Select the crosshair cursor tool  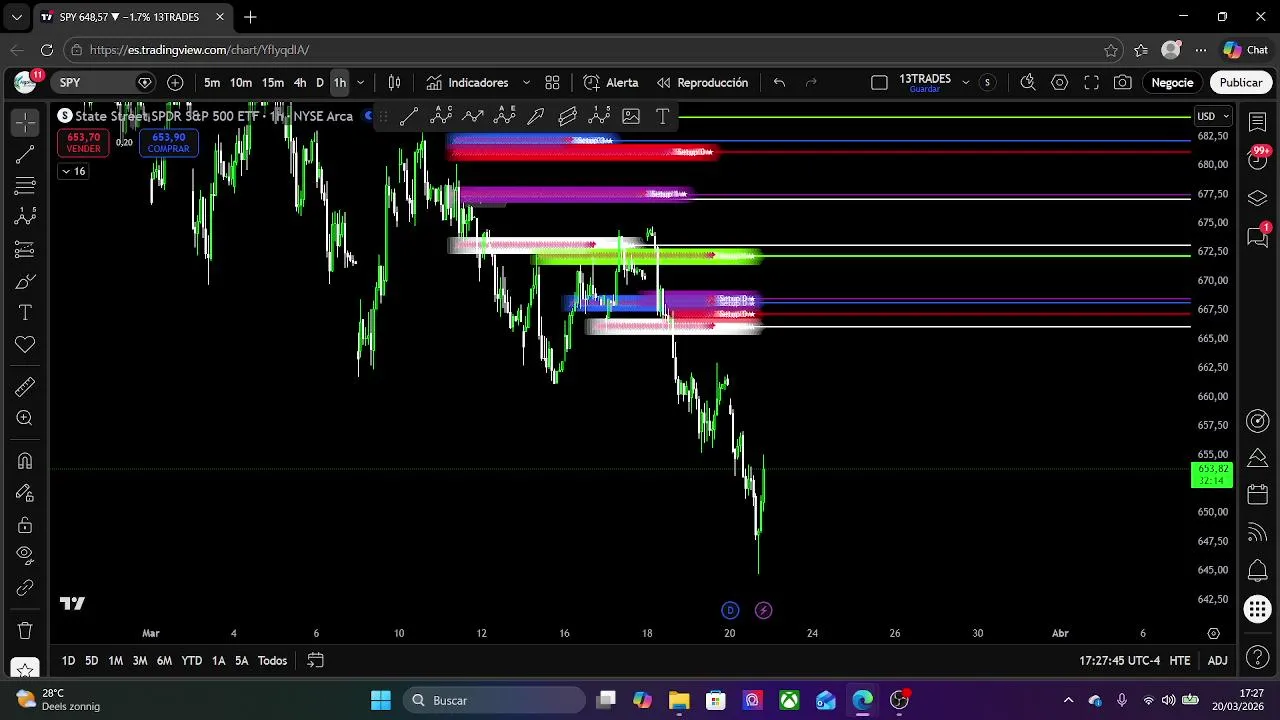[x=25, y=122]
